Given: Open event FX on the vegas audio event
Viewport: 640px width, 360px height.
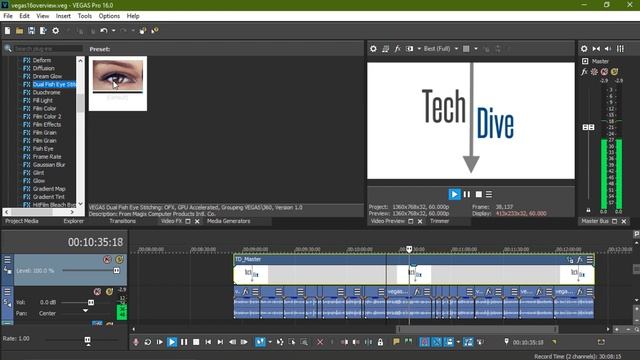Looking at the screenshot, I should click(416, 292).
